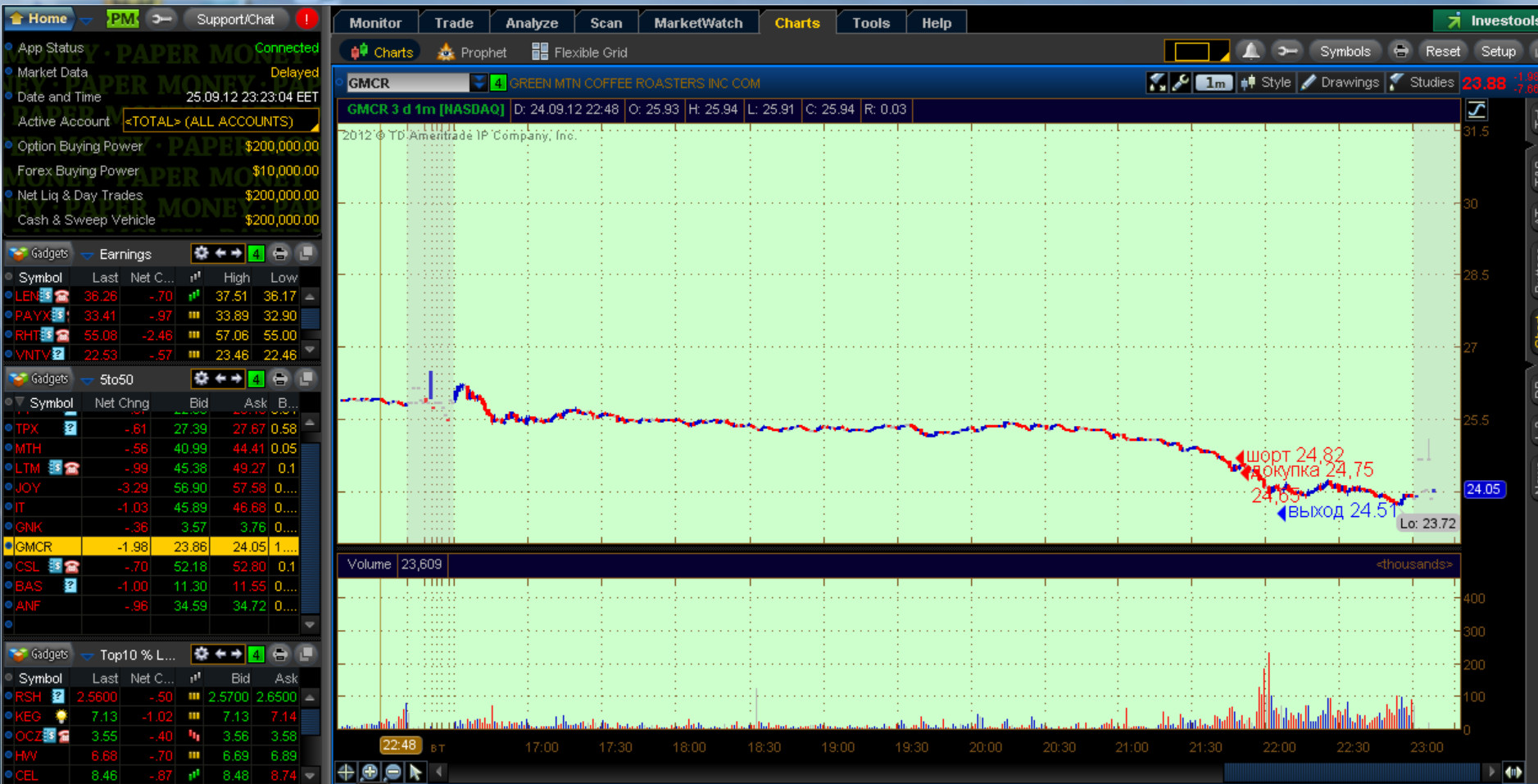Open chart settings wrench icon
Screen dimensions: 1538x784
click(1181, 82)
